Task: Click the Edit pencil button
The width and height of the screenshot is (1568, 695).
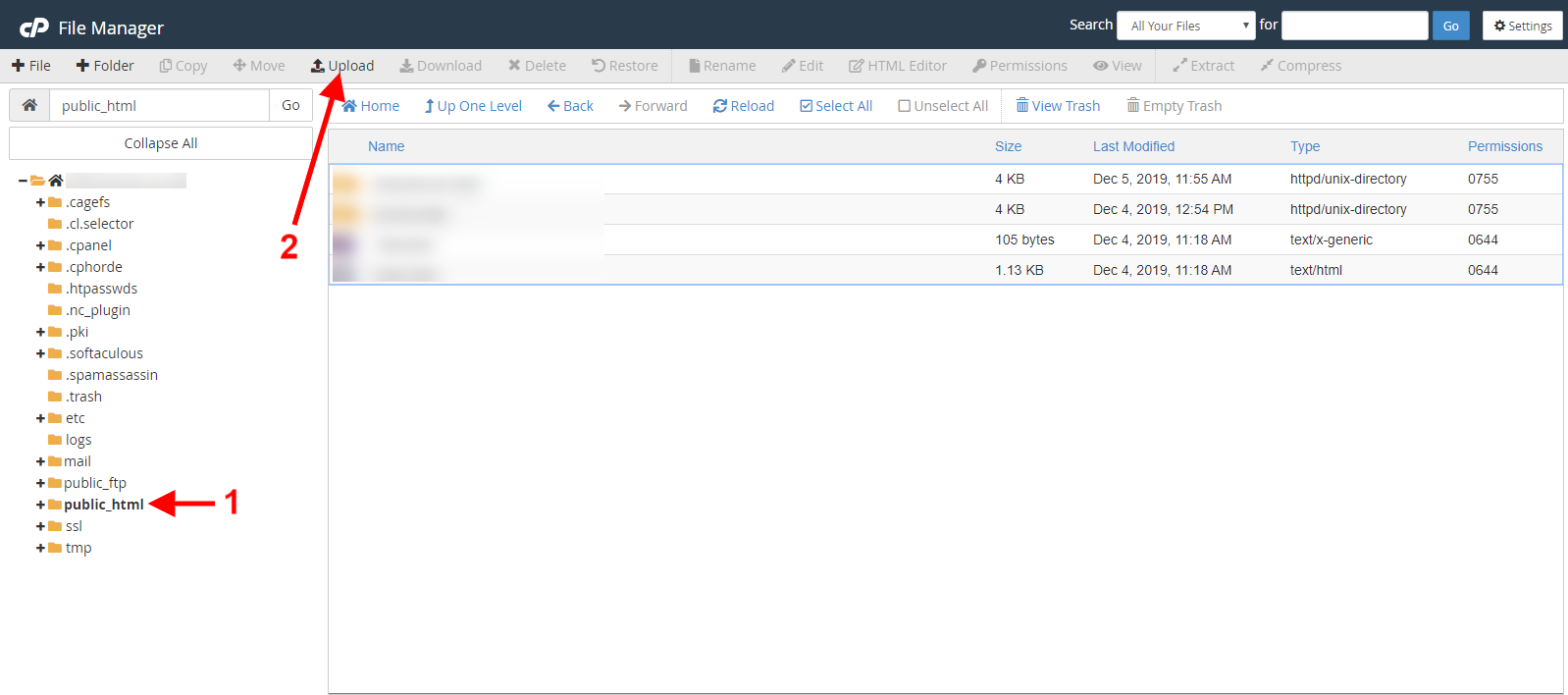Action: pos(803,66)
